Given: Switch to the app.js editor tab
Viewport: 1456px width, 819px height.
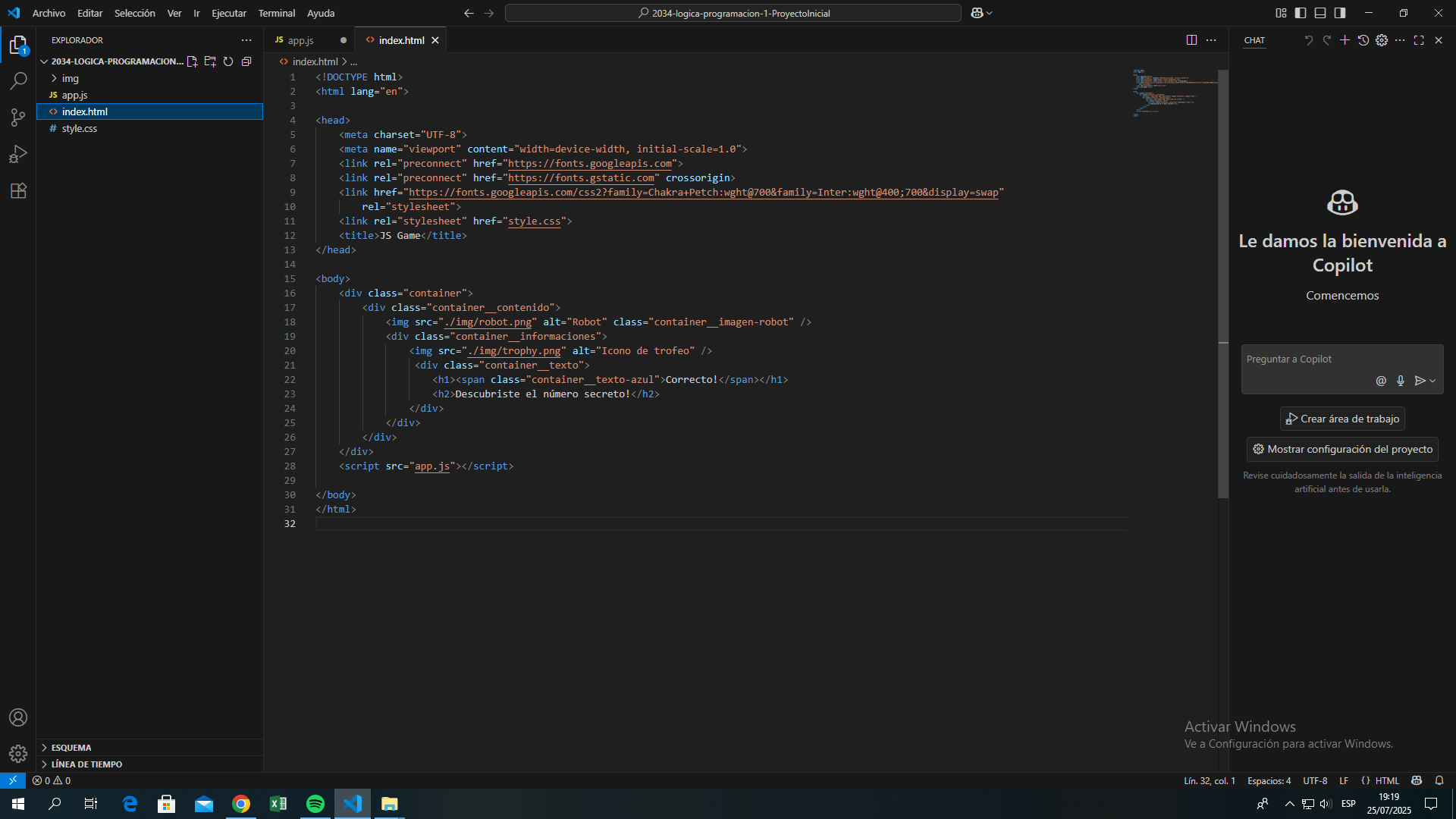Looking at the screenshot, I should [300, 40].
